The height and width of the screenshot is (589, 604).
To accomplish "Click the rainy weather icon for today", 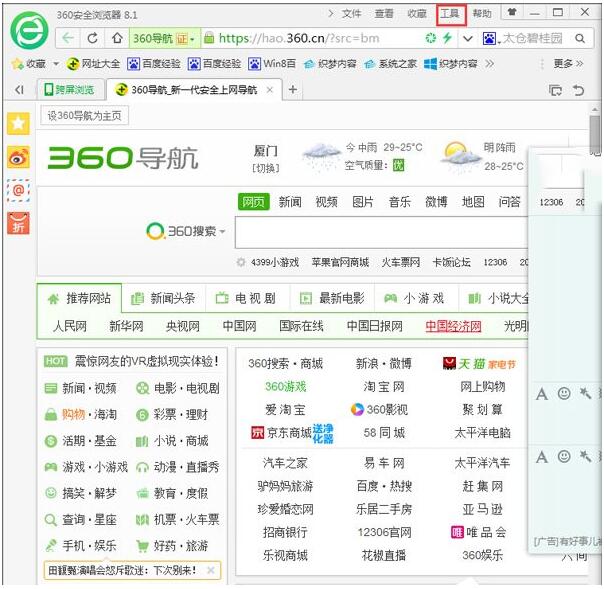I will (321, 157).
